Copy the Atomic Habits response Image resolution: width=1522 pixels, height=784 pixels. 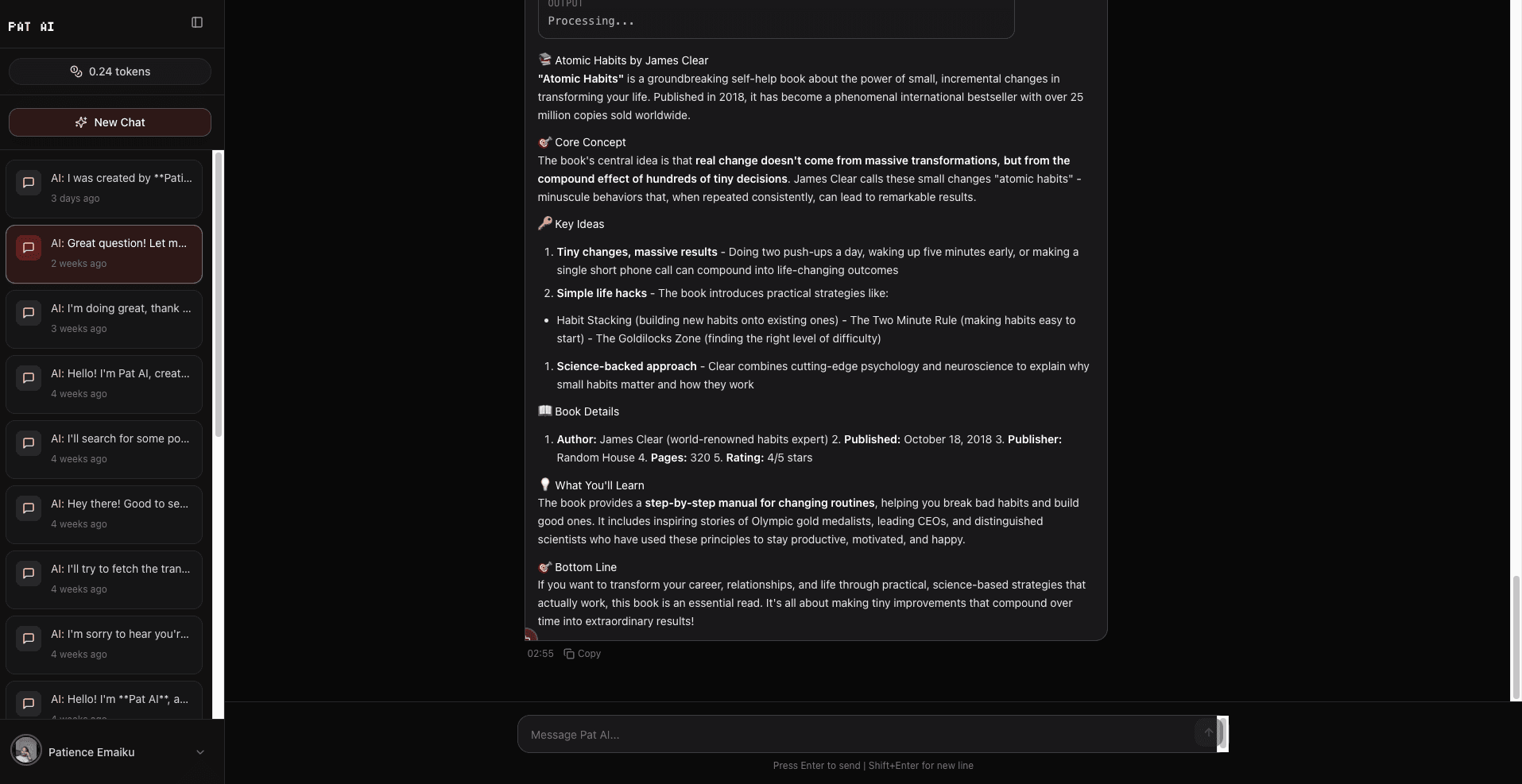(583, 654)
